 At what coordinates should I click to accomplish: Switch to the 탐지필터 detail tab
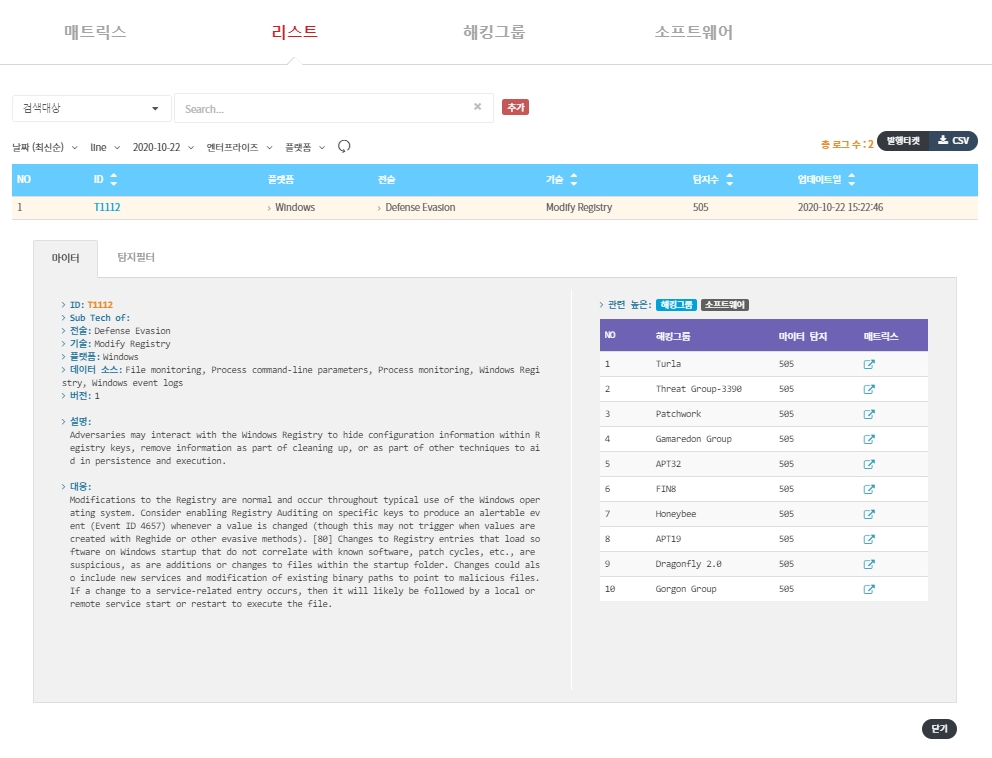pos(136,258)
